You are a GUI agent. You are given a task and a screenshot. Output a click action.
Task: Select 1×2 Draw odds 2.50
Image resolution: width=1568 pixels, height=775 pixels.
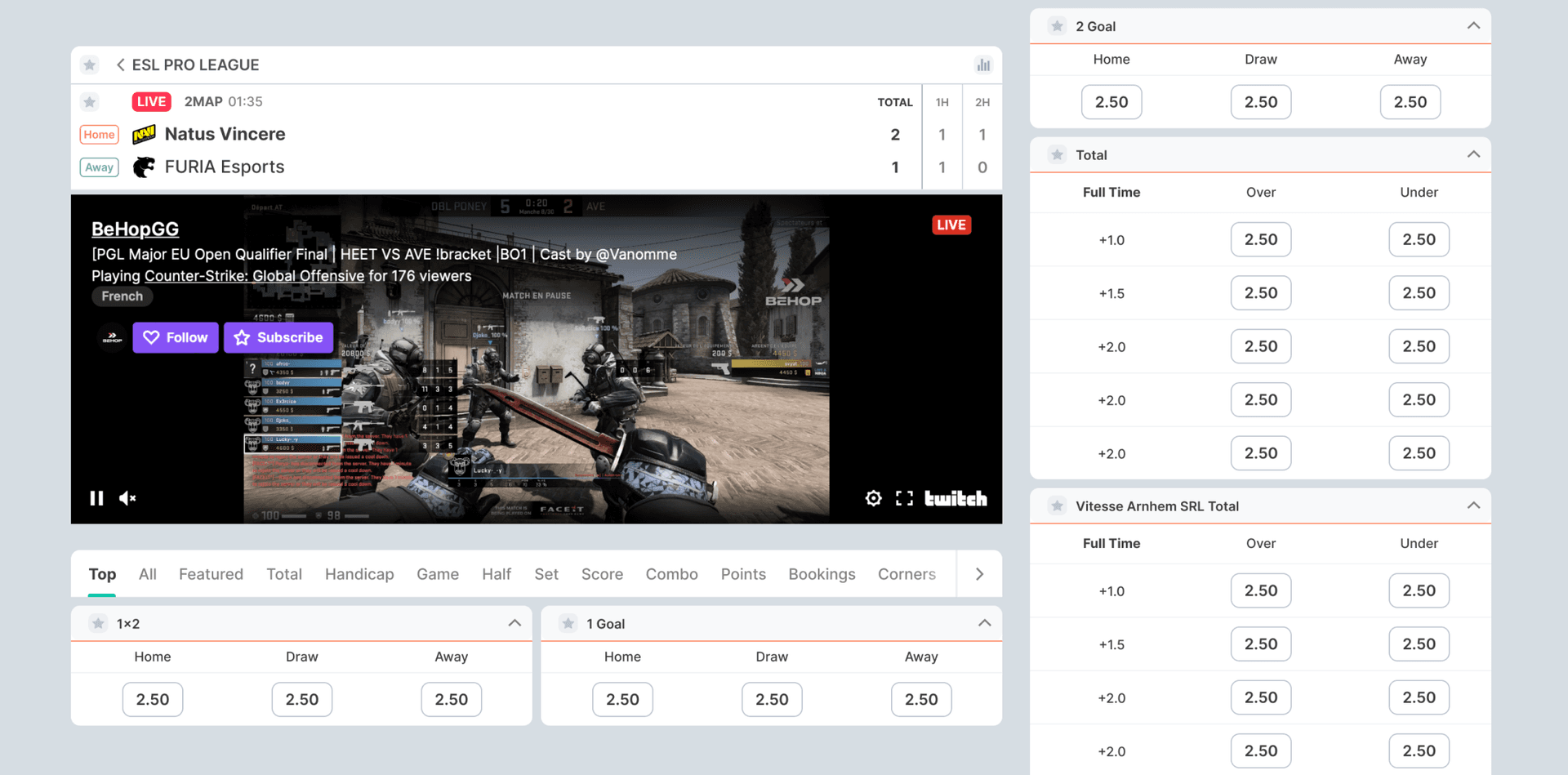[x=302, y=699]
